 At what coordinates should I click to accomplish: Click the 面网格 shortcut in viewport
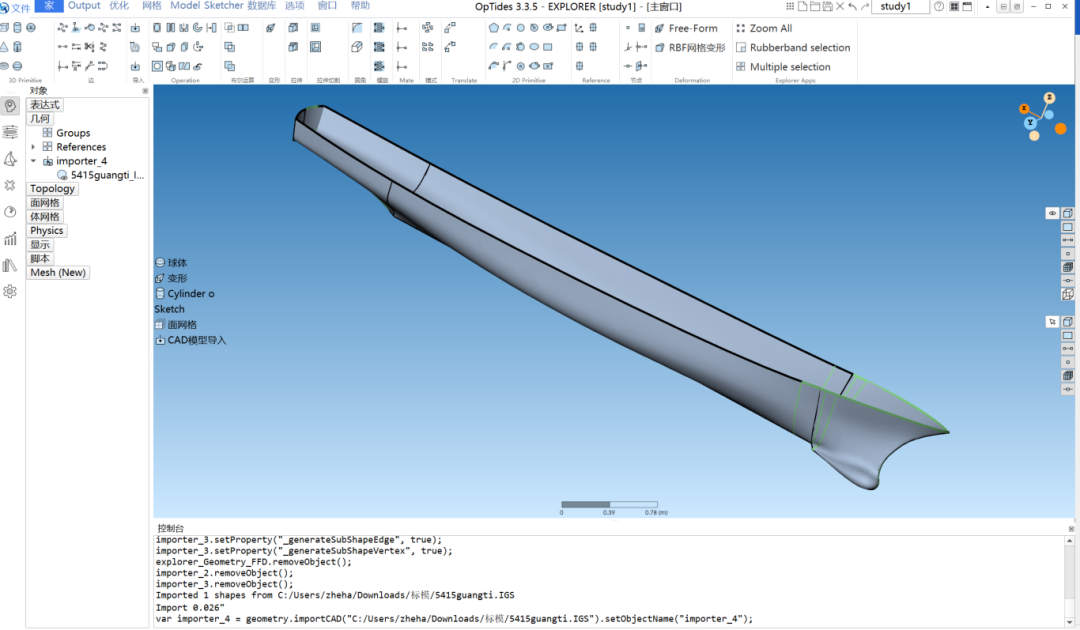(176, 324)
